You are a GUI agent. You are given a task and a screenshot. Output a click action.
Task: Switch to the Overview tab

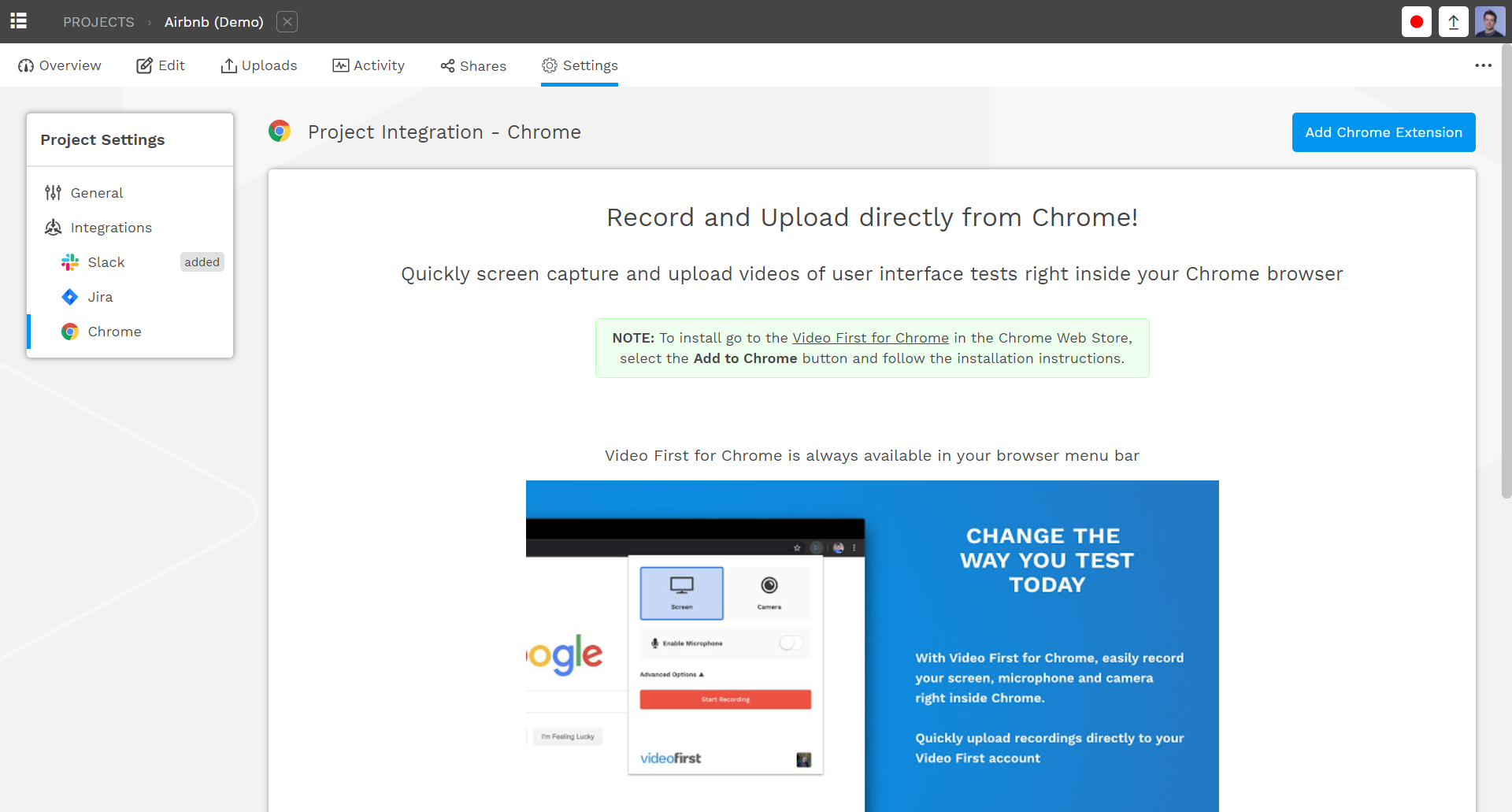(x=59, y=65)
